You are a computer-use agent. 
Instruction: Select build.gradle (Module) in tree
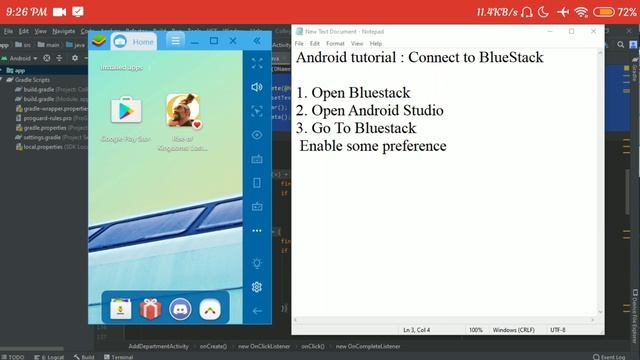(x=51, y=99)
